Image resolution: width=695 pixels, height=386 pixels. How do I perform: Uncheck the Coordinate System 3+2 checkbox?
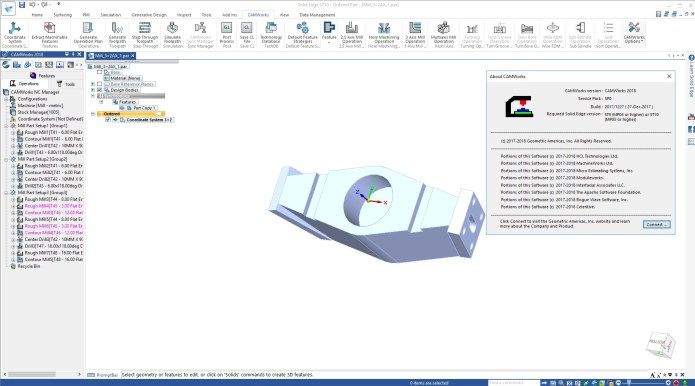tap(108, 120)
